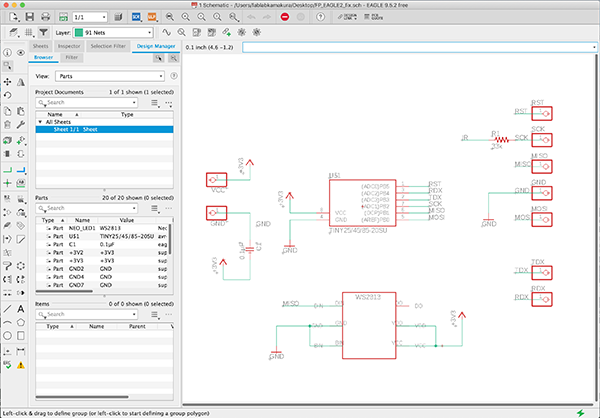600x418 pixels.
Task: Select the Delete trash can tool
Action: coord(7,124)
